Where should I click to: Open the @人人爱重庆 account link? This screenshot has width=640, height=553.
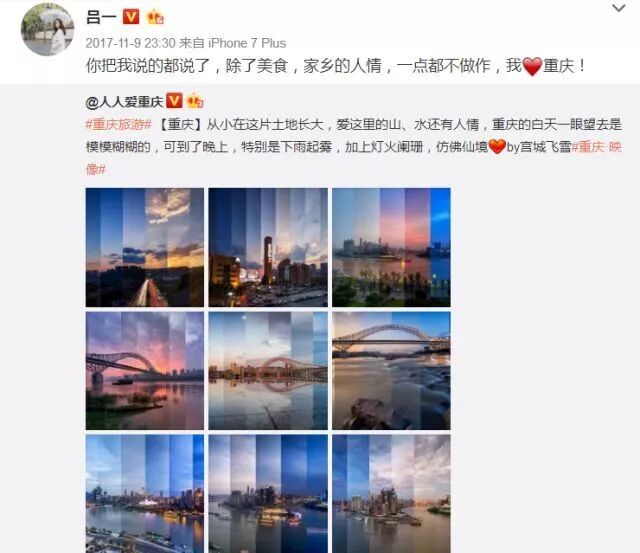click(x=124, y=101)
